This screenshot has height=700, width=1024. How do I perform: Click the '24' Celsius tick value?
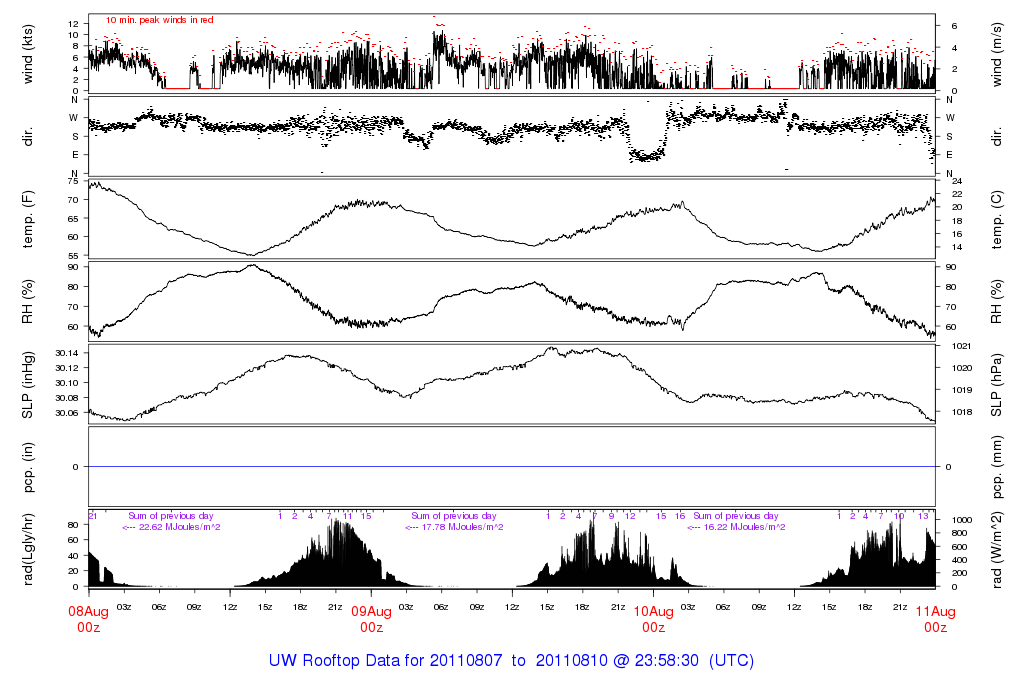pyautogui.click(x=957, y=181)
